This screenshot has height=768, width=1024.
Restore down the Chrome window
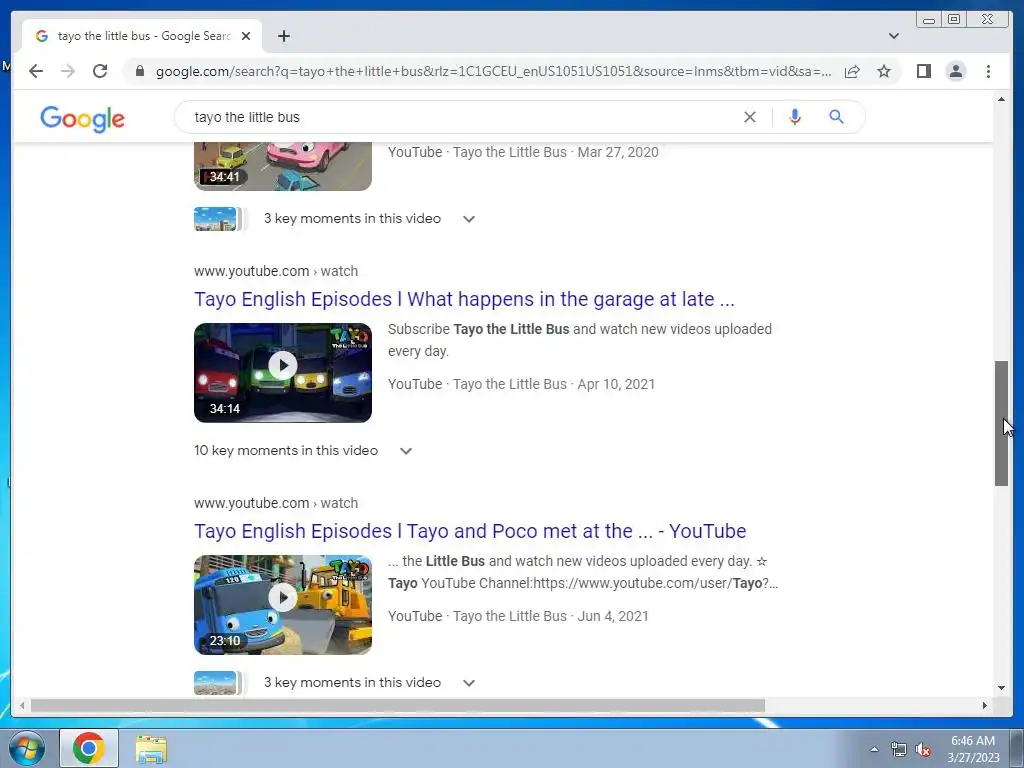pyautogui.click(x=954, y=20)
